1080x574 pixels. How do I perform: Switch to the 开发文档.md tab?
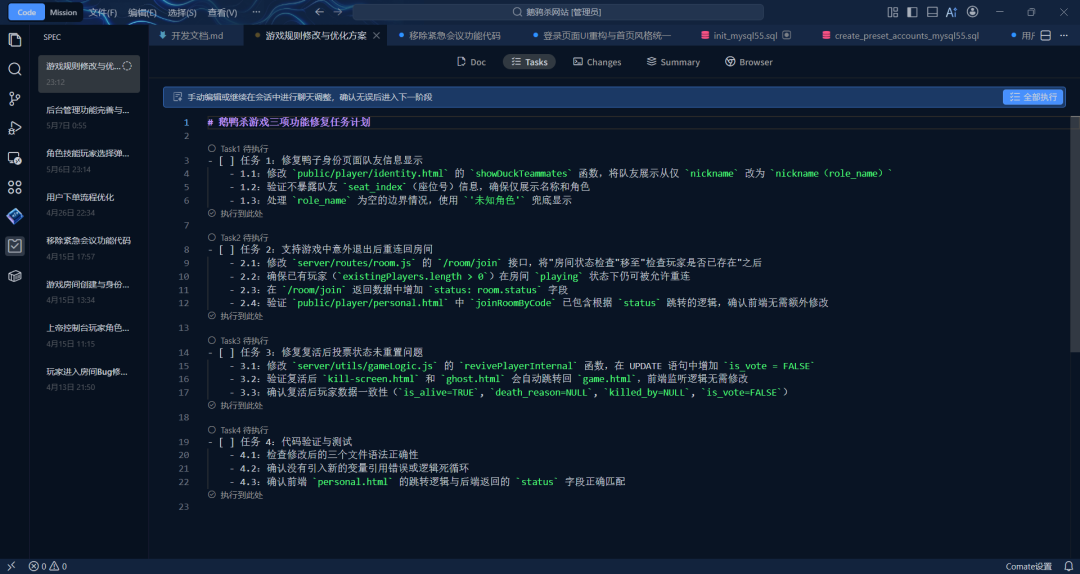coord(196,36)
